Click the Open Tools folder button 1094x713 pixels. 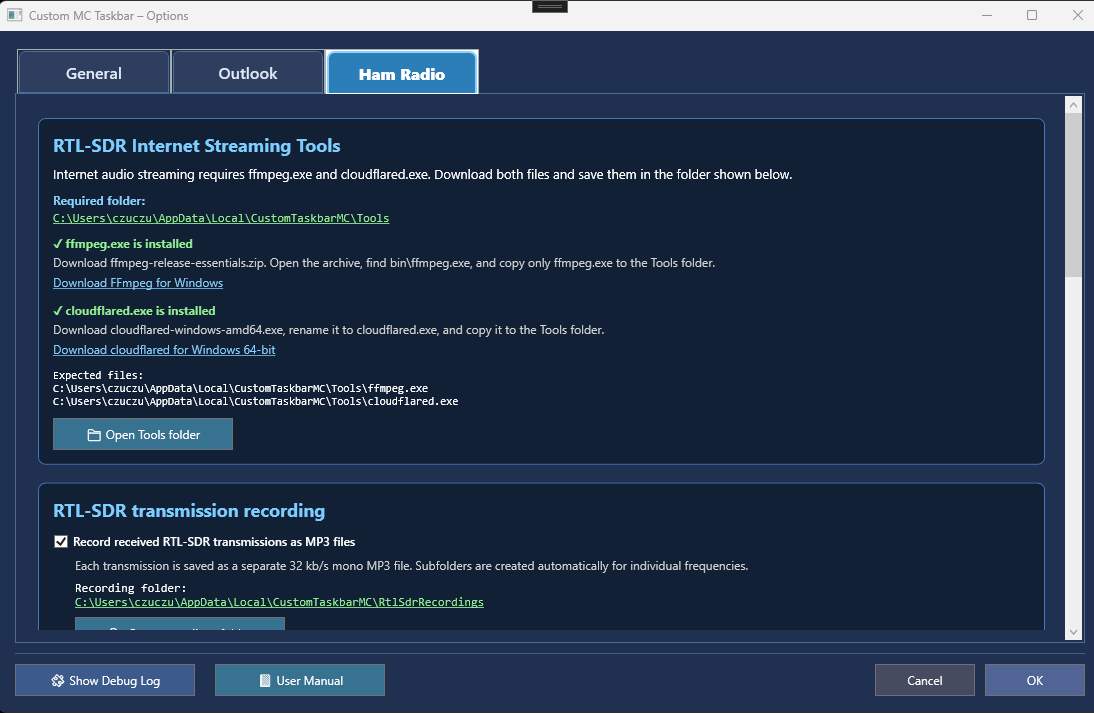(143, 435)
